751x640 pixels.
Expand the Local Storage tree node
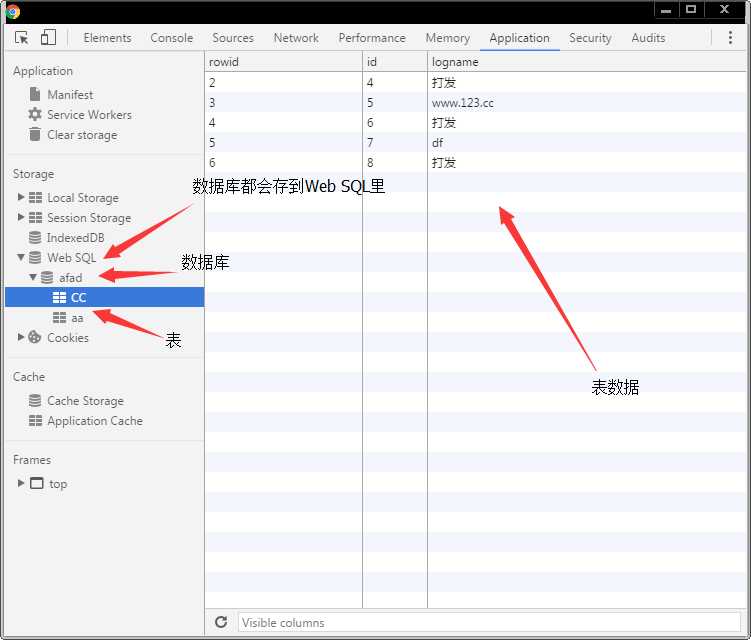tap(21, 197)
